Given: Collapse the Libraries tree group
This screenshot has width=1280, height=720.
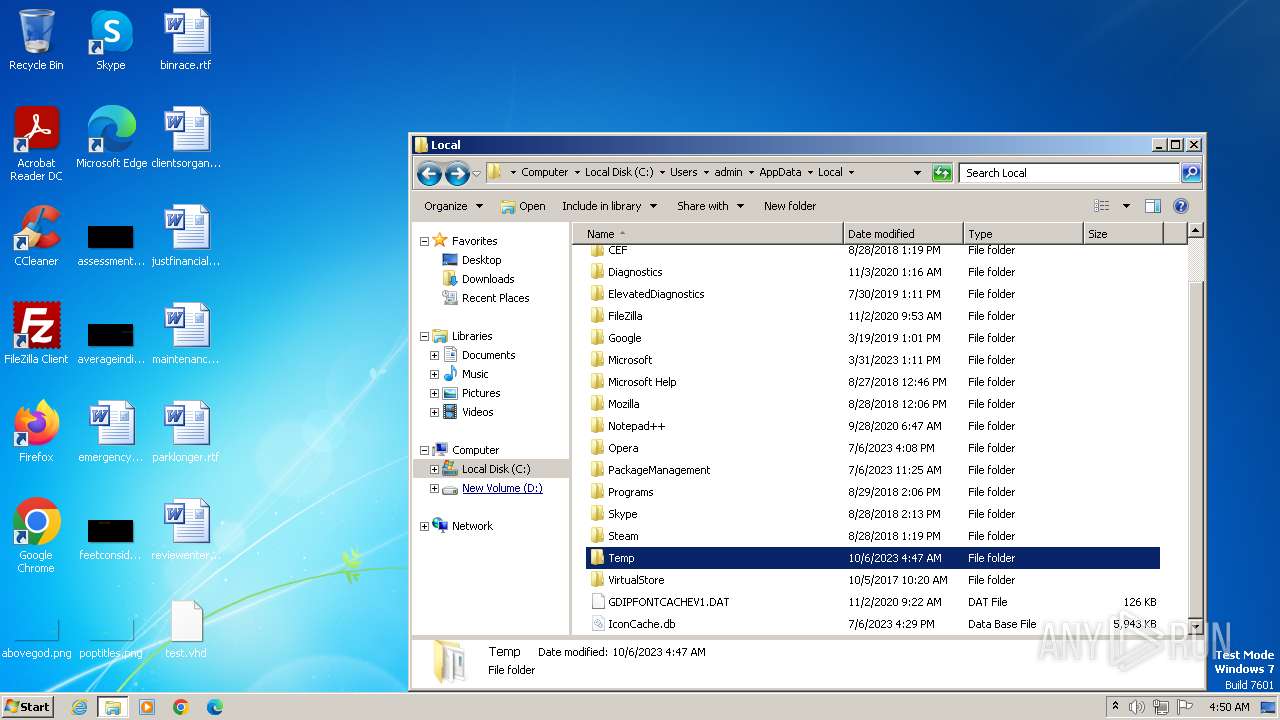Looking at the screenshot, I should click(424, 337).
